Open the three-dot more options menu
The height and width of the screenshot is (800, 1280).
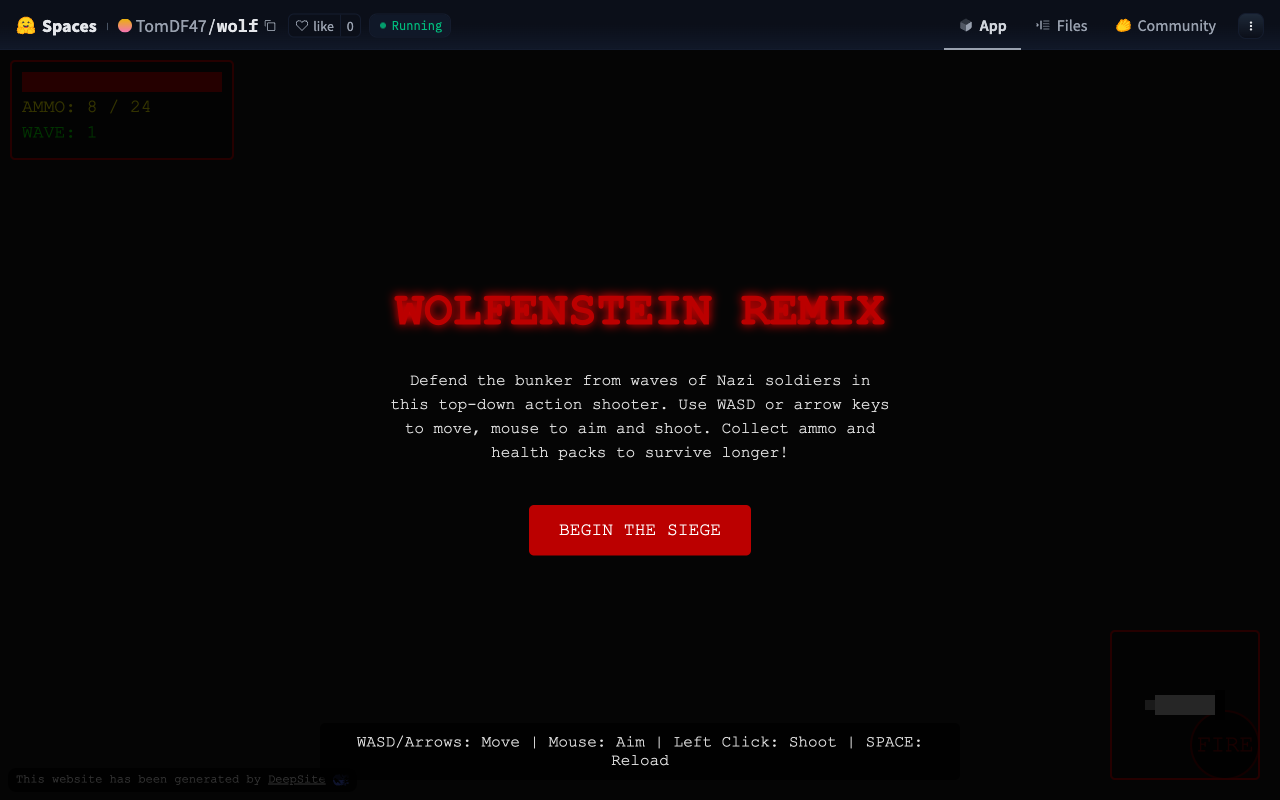[x=1251, y=26]
